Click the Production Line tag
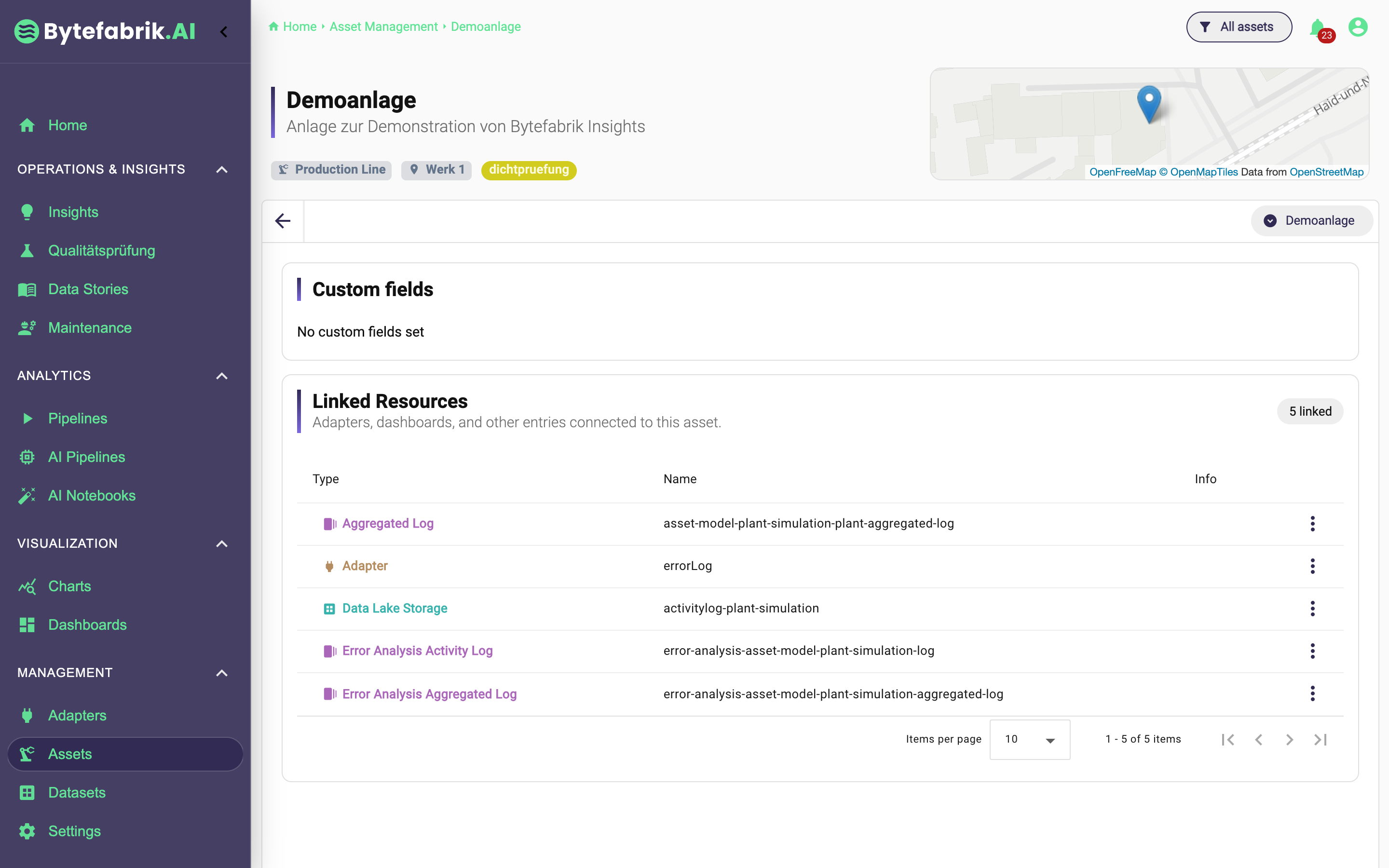 (x=331, y=170)
